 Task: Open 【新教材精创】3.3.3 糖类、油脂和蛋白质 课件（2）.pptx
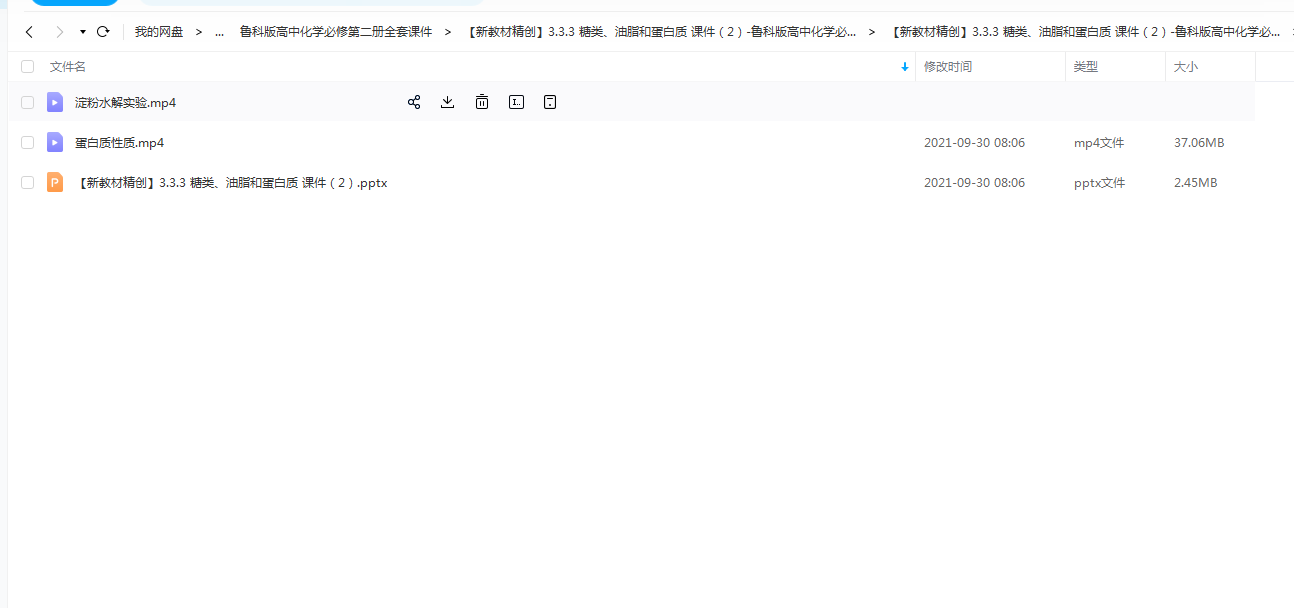pyautogui.click(x=231, y=183)
